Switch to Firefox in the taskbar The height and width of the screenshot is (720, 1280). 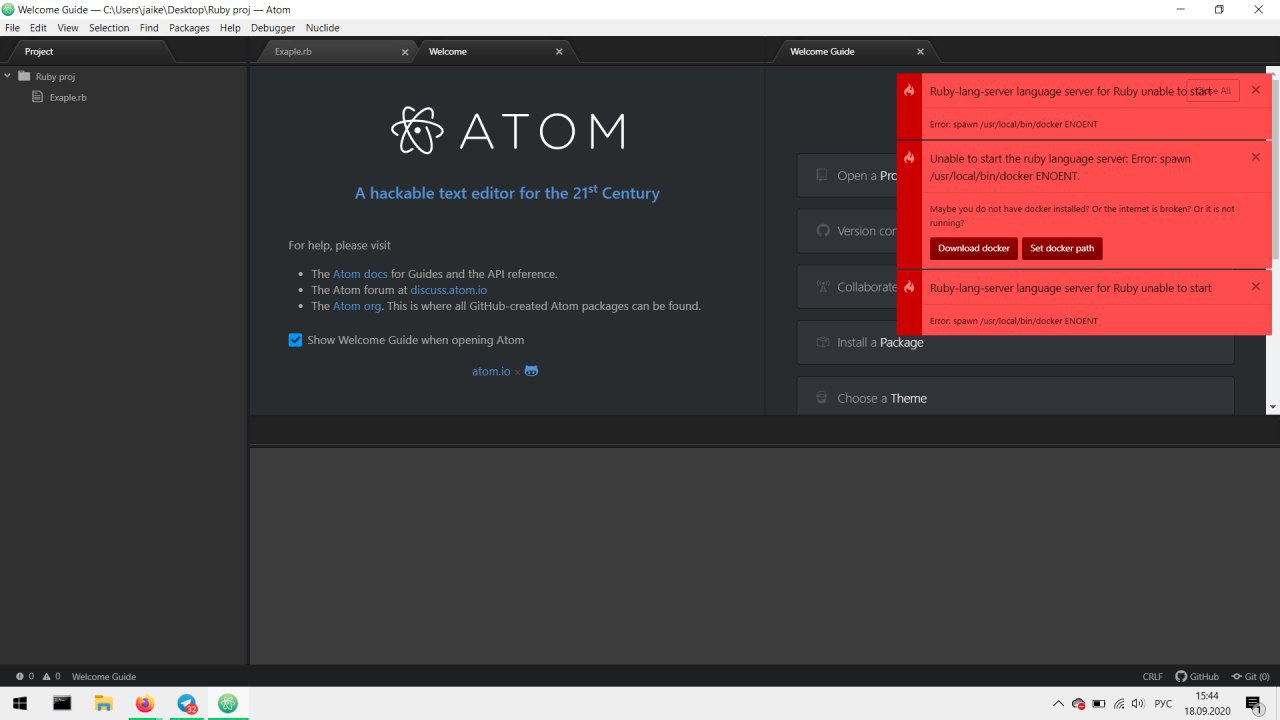click(x=145, y=704)
